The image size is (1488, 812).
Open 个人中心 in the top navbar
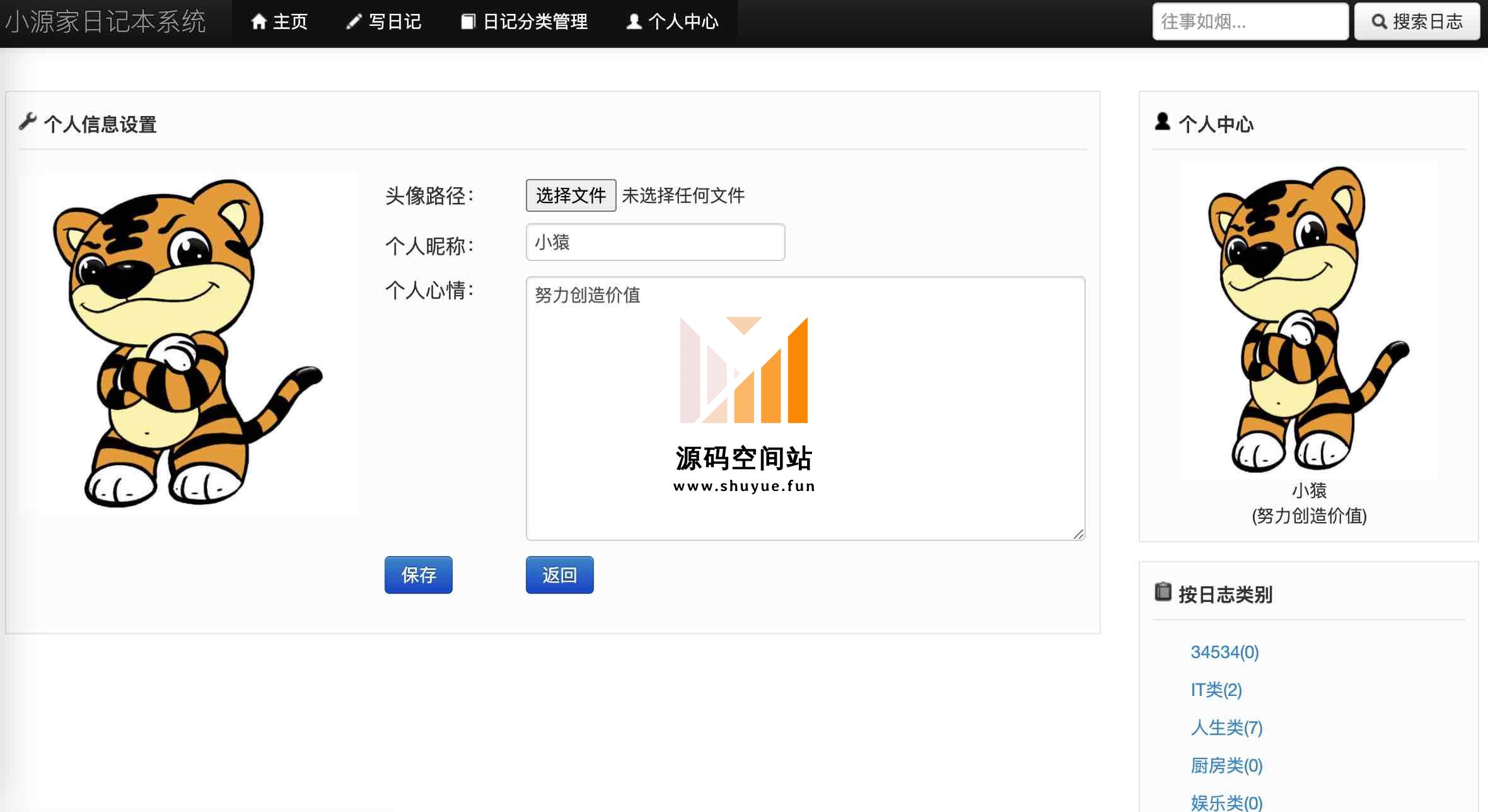672,22
